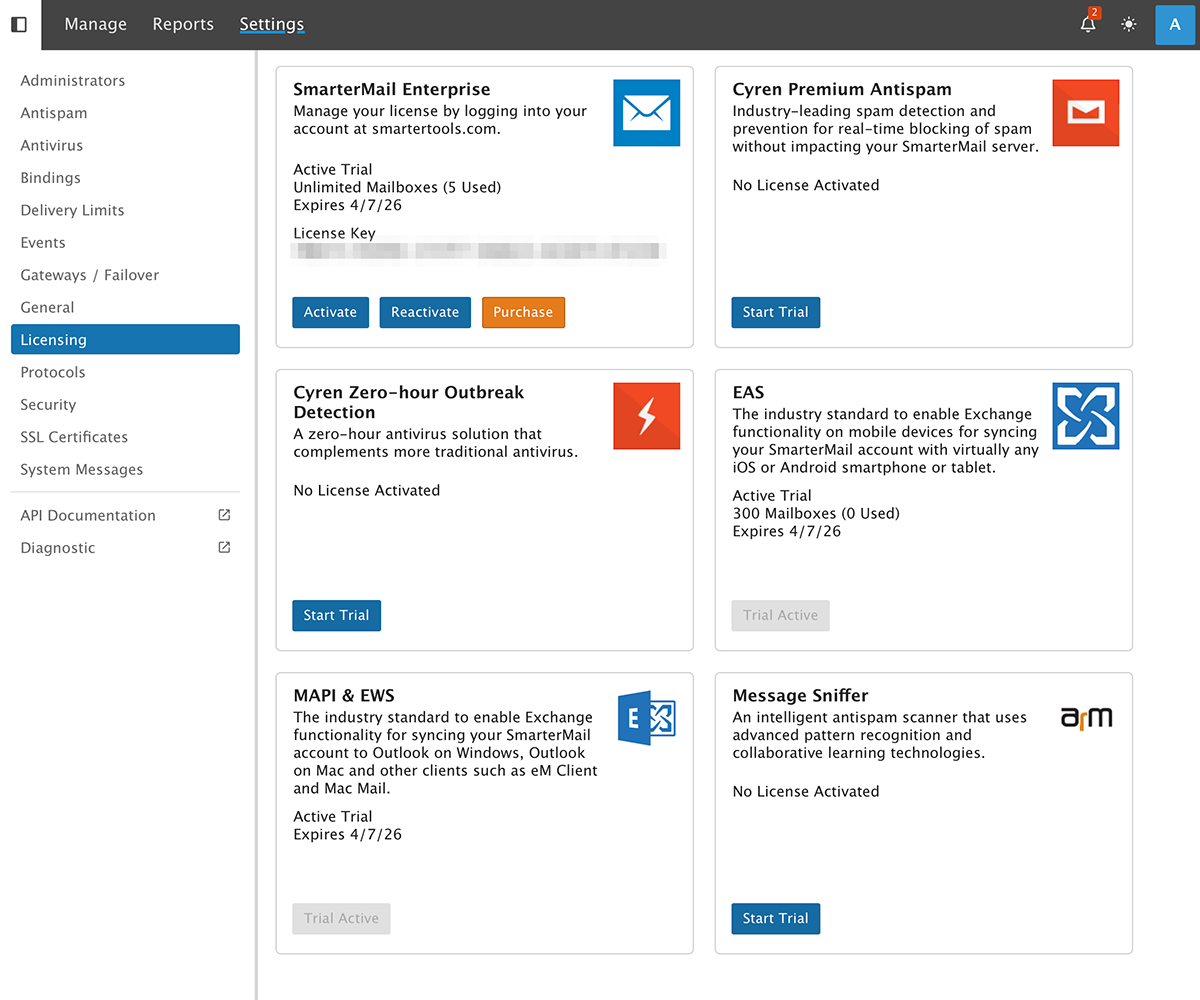Viewport: 1200px width, 1000px height.
Task: Click the SmarterMail Enterprise envelope icon
Action: tap(646, 113)
